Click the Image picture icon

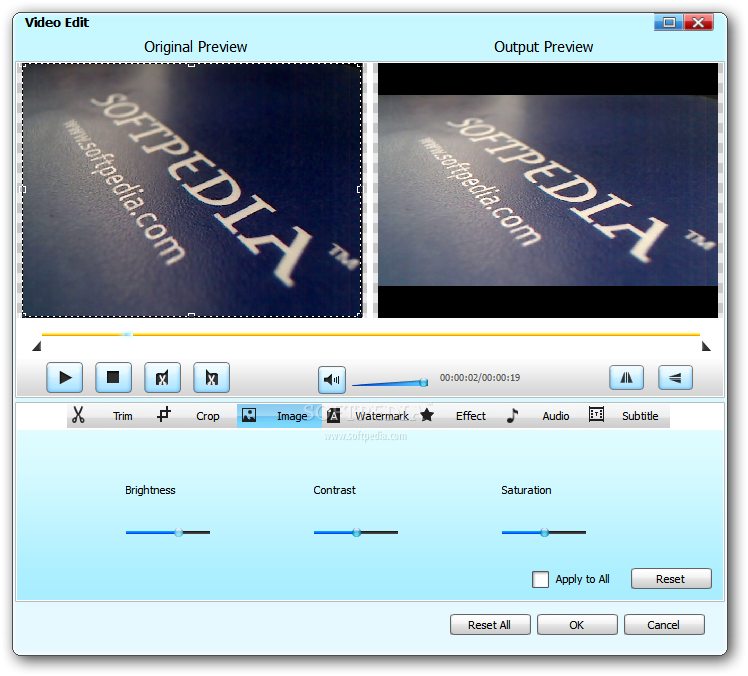pyautogui.click(x=249, y=415)
